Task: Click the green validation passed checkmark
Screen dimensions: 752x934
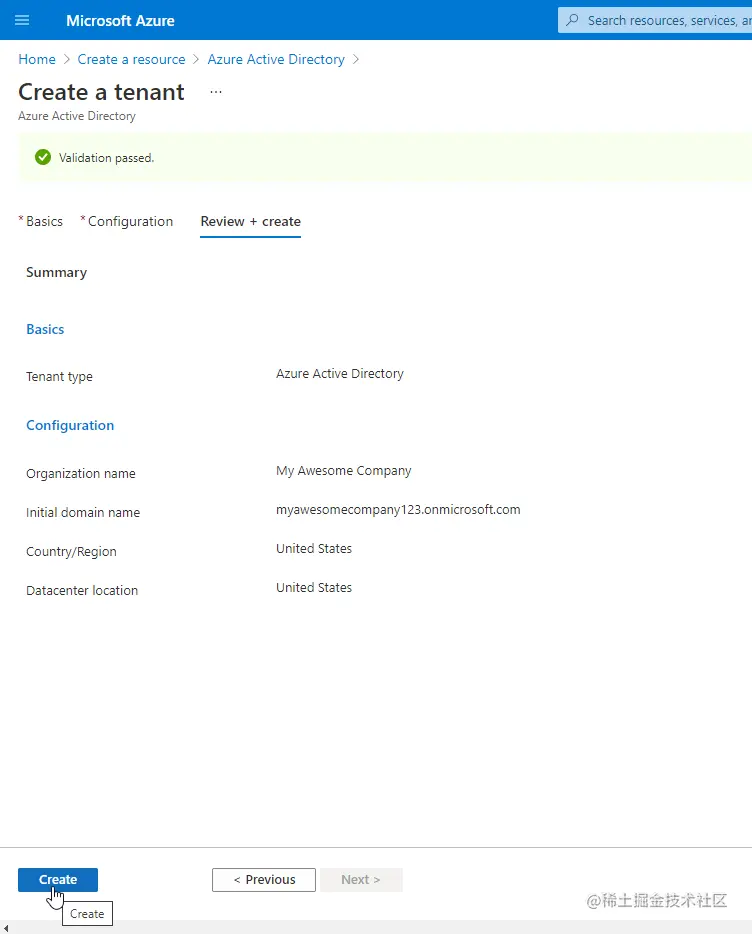Action: pos(43,157)
